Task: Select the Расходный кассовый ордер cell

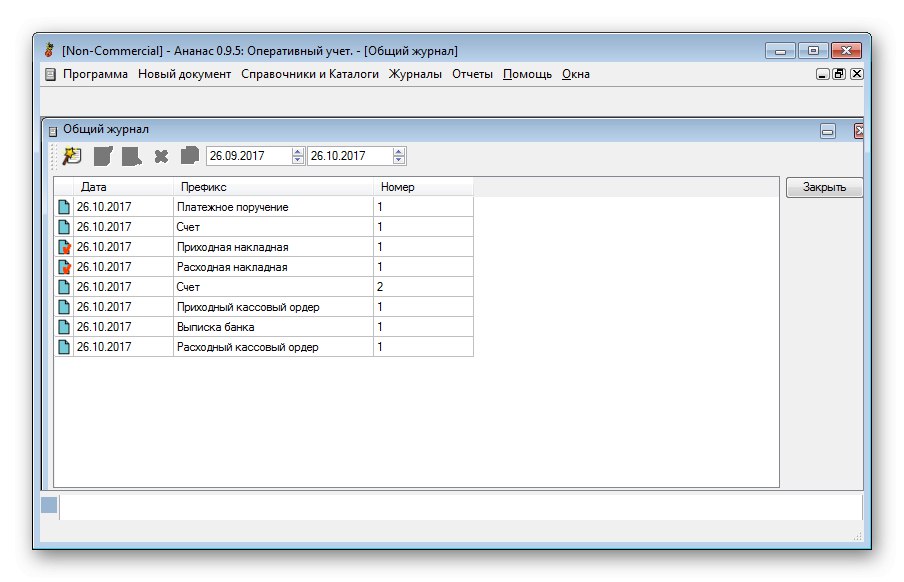Action: click(x=273, y=347)
